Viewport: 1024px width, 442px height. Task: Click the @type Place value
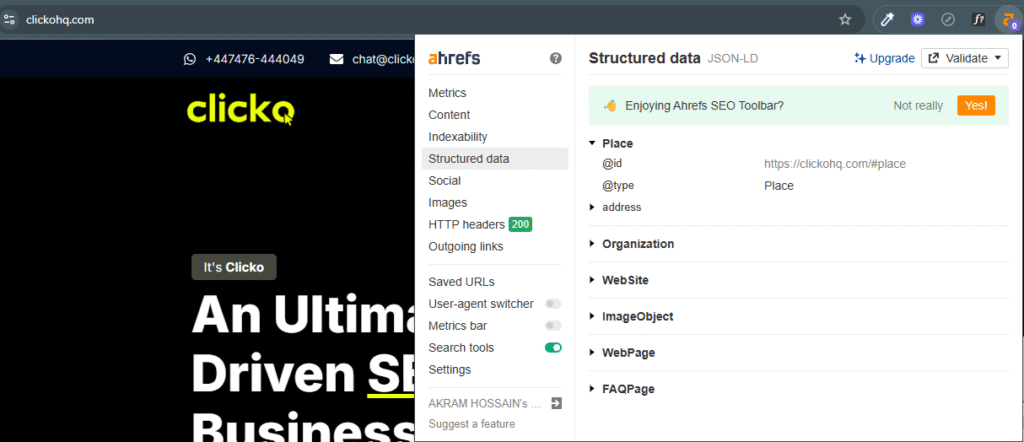point(778,186)
